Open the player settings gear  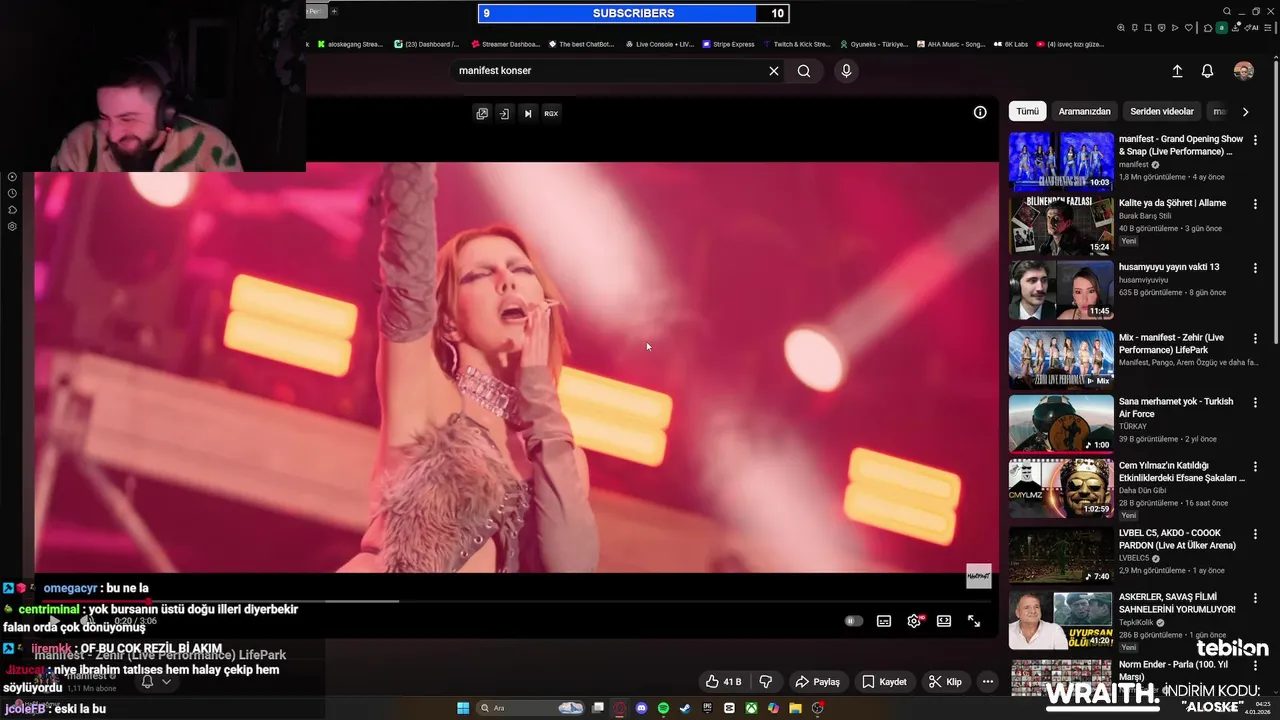[914, 621]
